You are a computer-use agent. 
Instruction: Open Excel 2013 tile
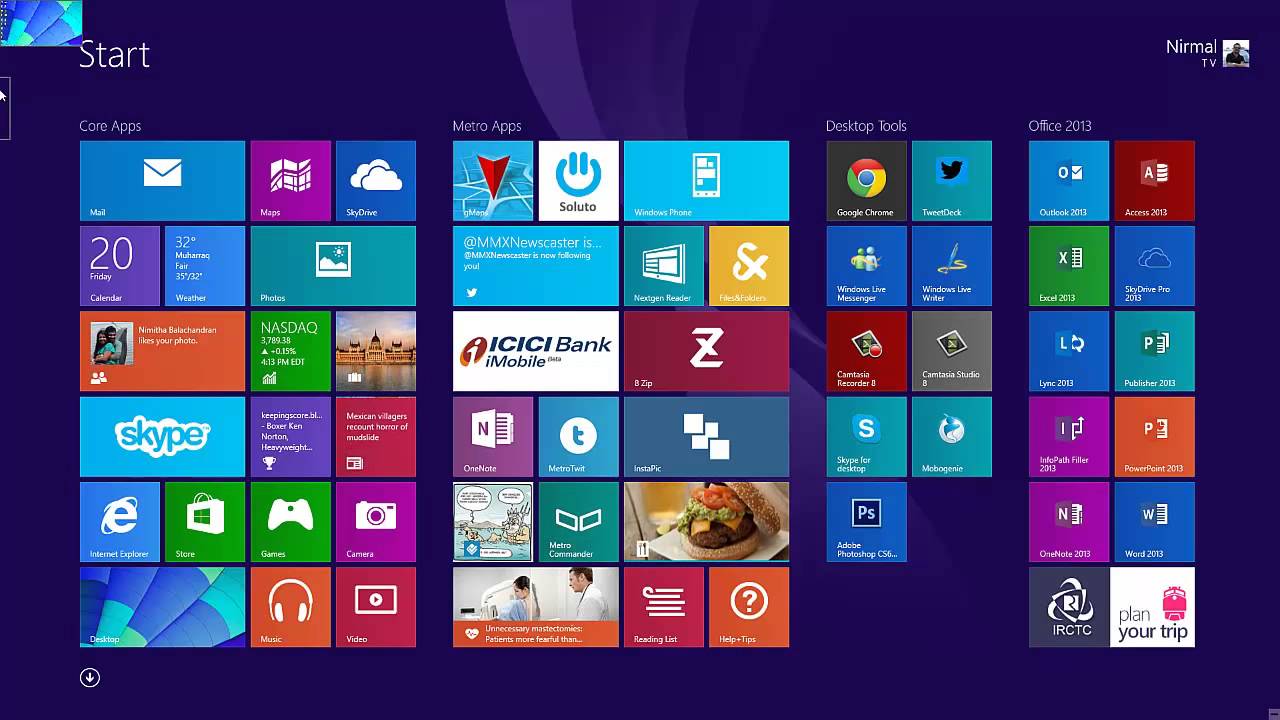(x=1069, y=266)
